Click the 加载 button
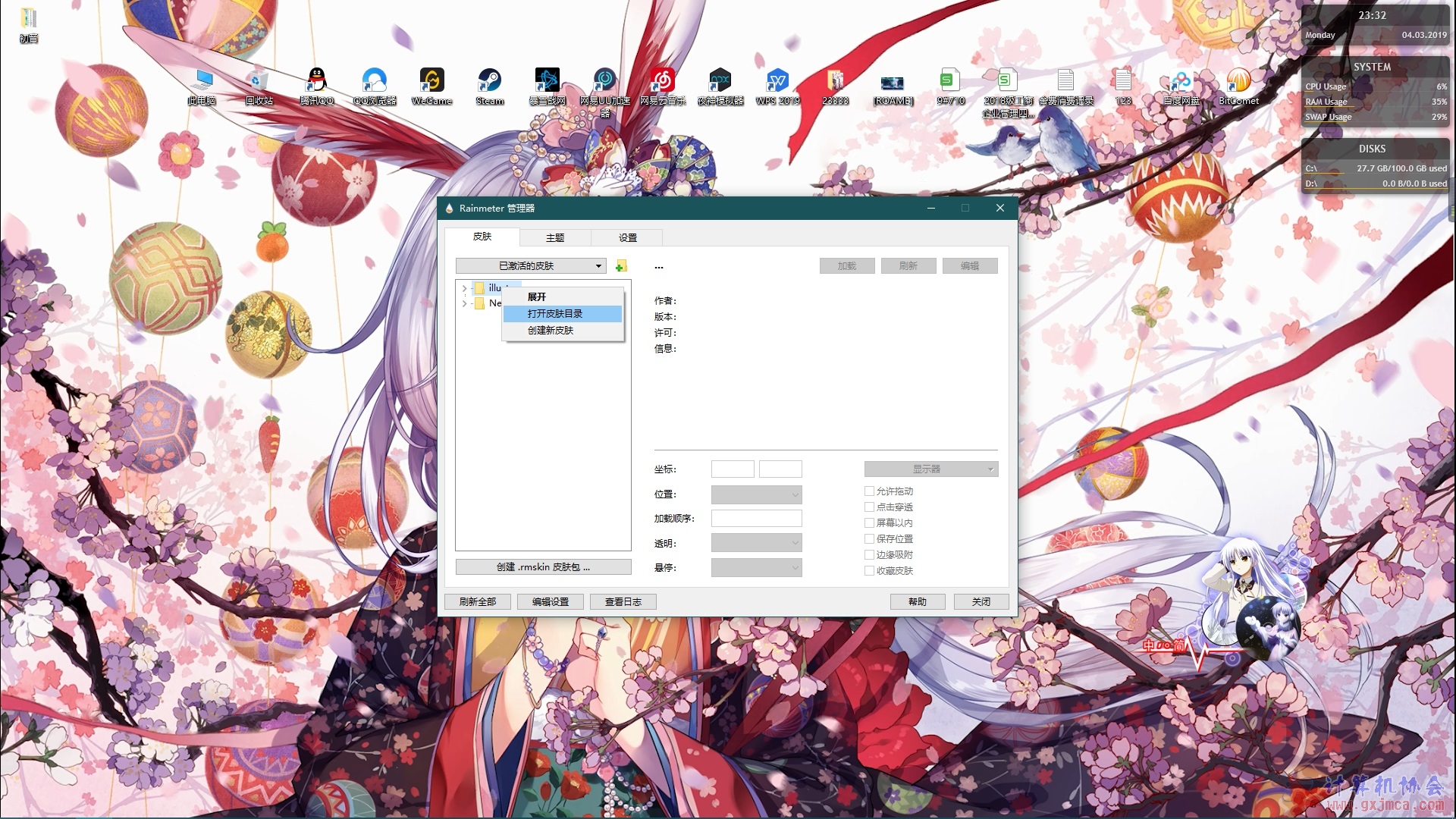Image resolution: width=1456 pixels, height=819 pixels. 847,266
